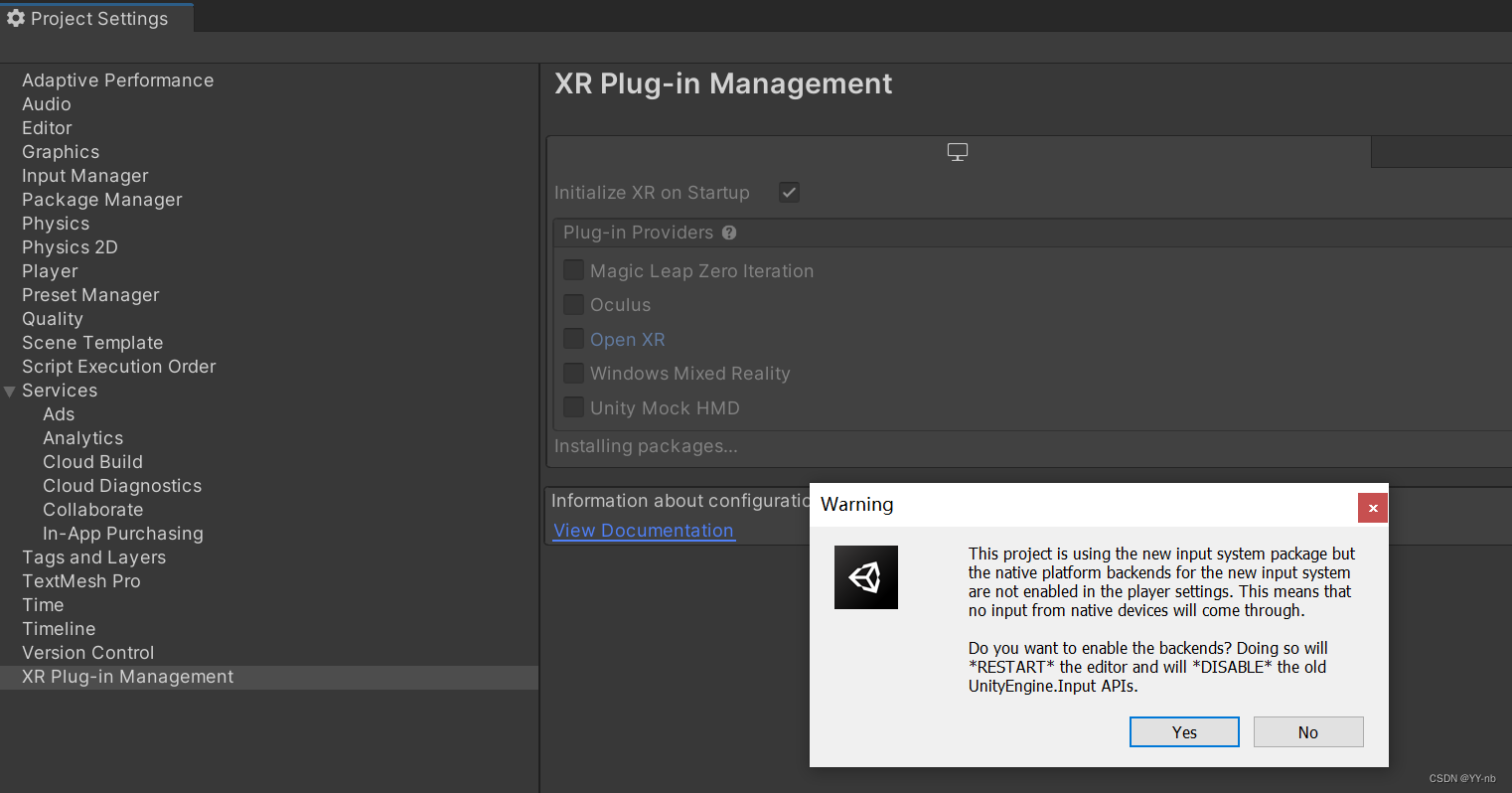Select the Standalone desktop platform tab icon
The height and width of the screenshot is (793, 1512).
tap(958, 152)
